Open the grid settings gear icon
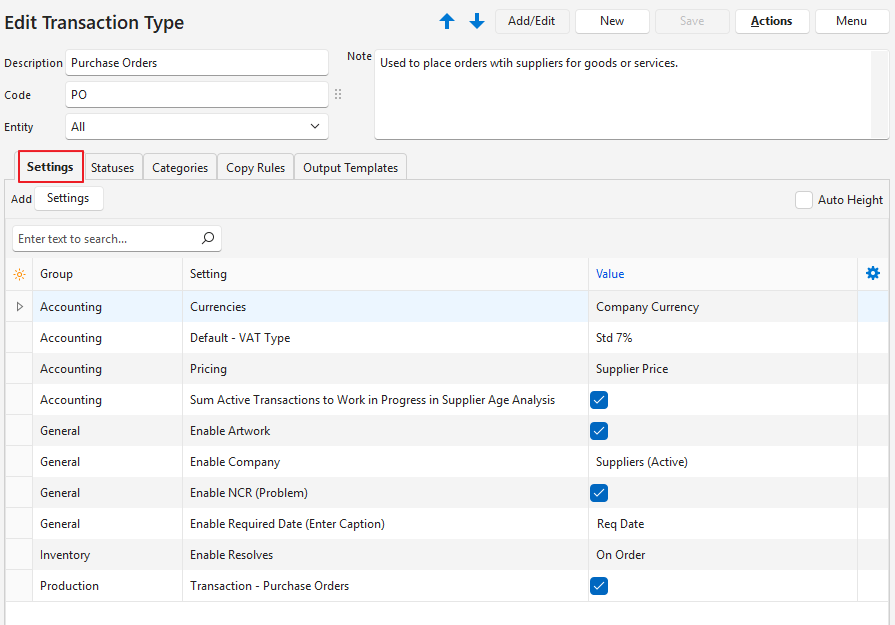This screenshot has width=895, height=625. pos(873,273)
